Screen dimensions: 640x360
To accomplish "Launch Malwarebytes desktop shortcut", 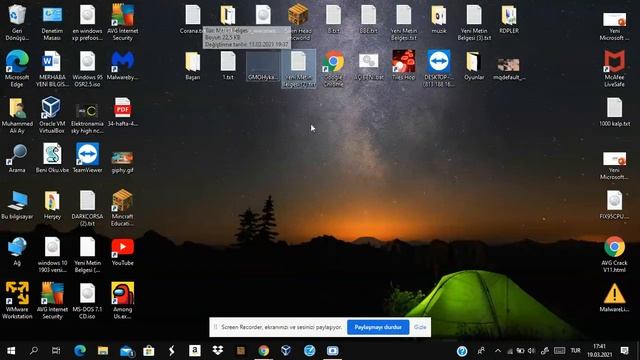I will point(122,65).
